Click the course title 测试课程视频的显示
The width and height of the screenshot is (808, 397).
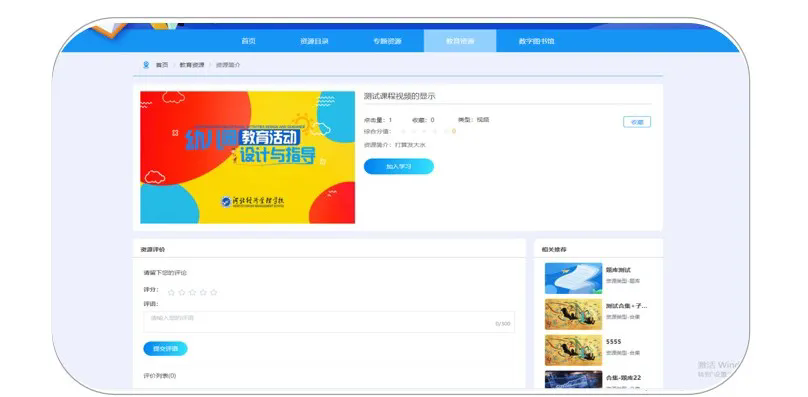coord(399,96)
